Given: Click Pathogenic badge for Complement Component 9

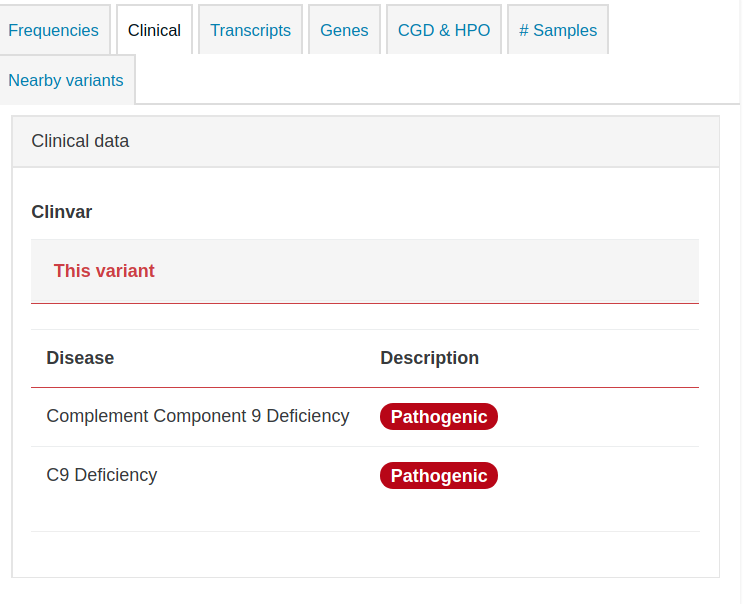Looking at the screenshot, I should pyautogui.click(x=439, y=416).
